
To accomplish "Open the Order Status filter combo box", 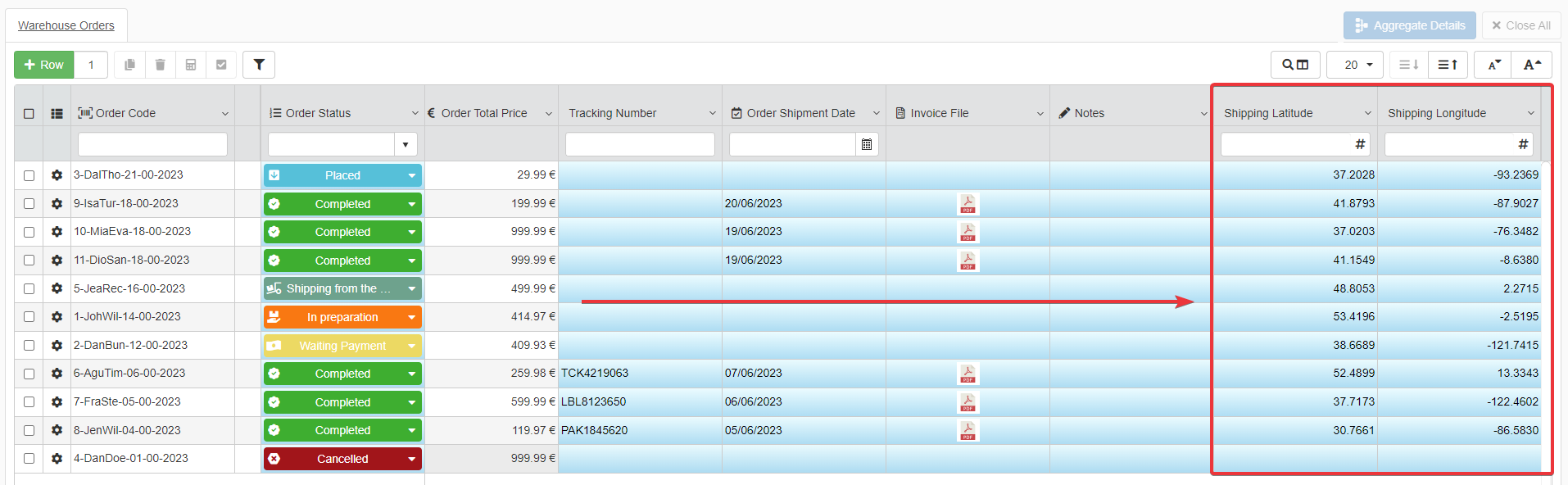I will pyautogui.click(x=406, y=145).
